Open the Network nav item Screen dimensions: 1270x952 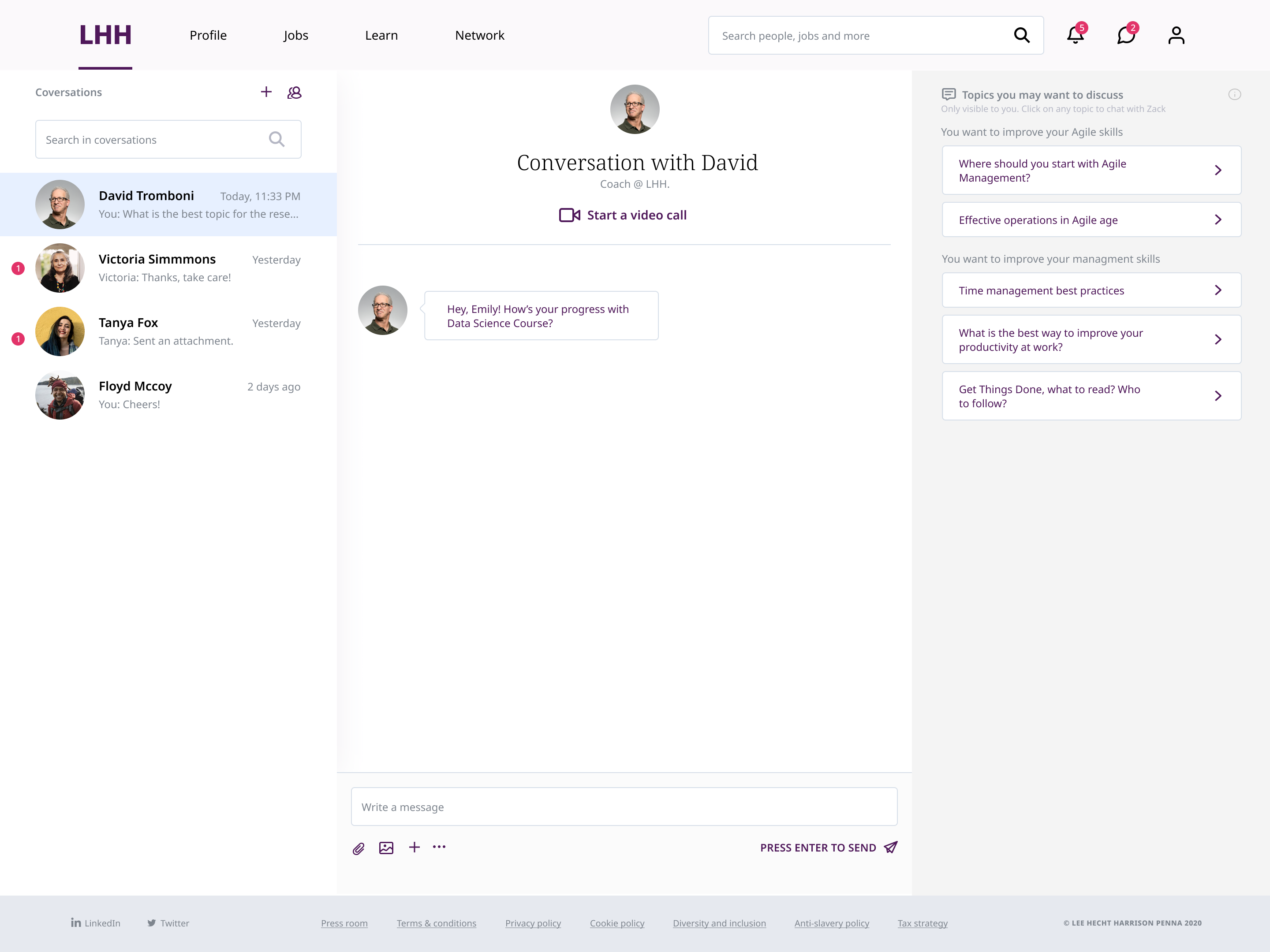coord(480,36)
